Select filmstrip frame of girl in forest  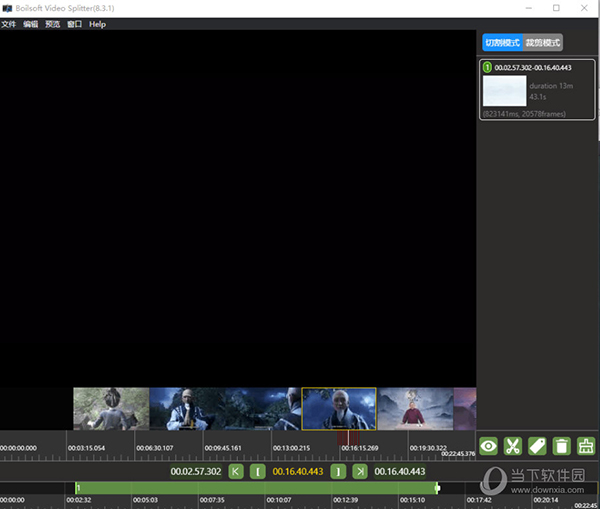pos(111,409)
